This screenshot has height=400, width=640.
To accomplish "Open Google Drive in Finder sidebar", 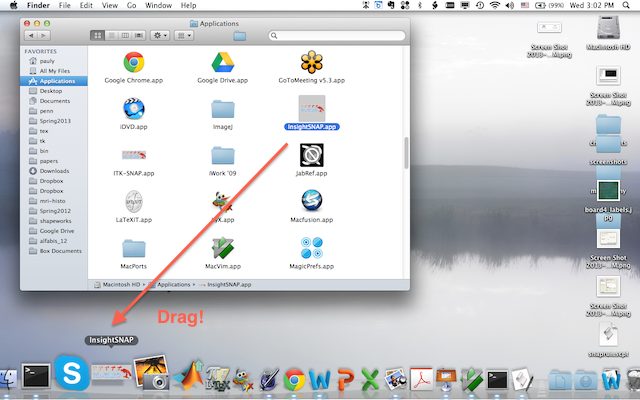I will click(54, 231).
